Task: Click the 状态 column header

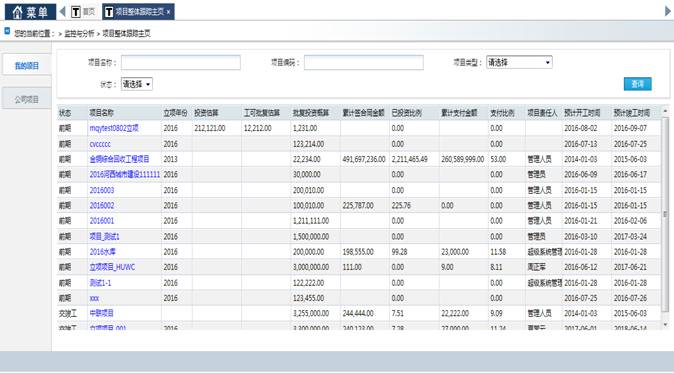Action: tap(65, 113)
